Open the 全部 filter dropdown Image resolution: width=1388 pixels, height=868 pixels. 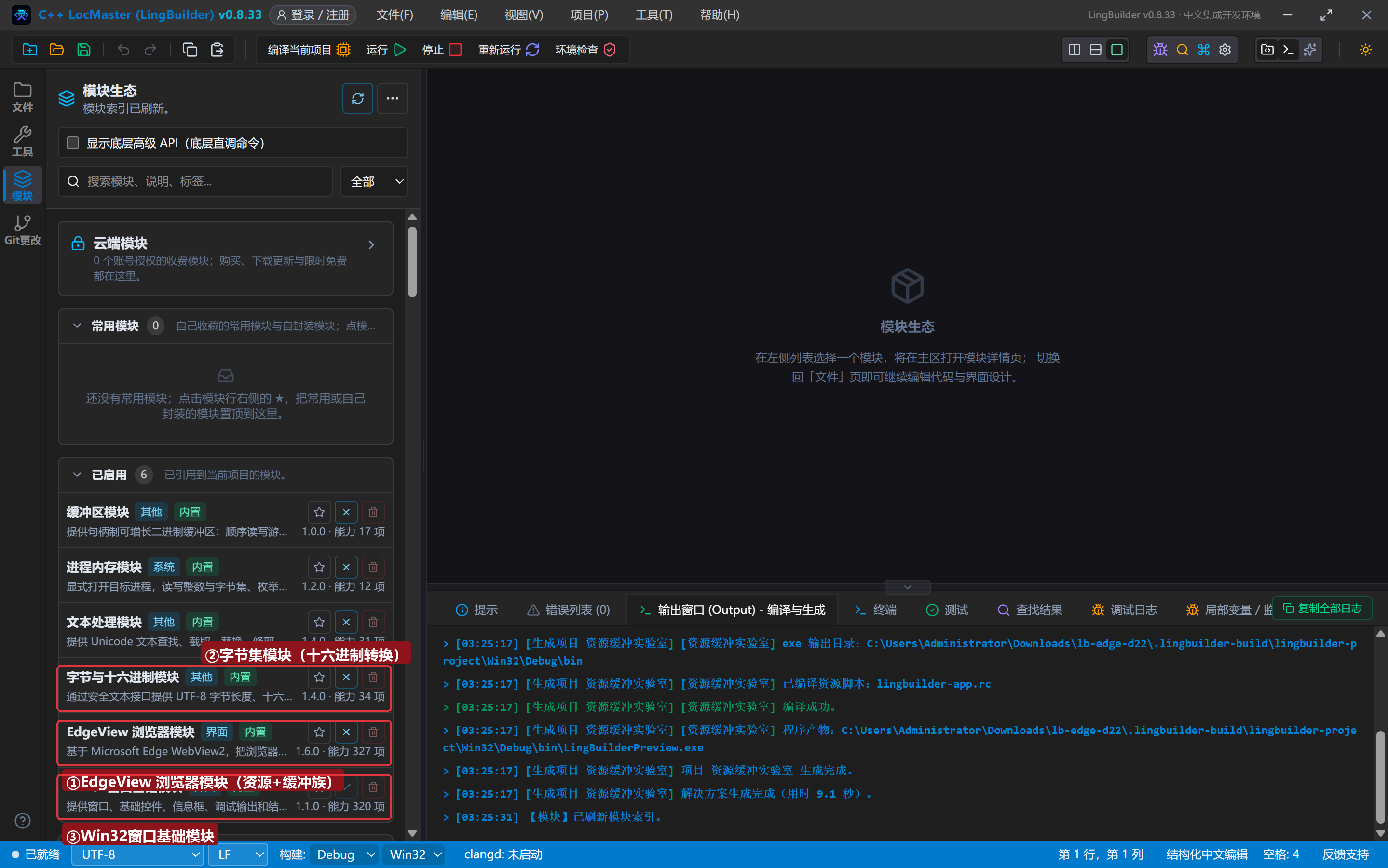point(374,181)
